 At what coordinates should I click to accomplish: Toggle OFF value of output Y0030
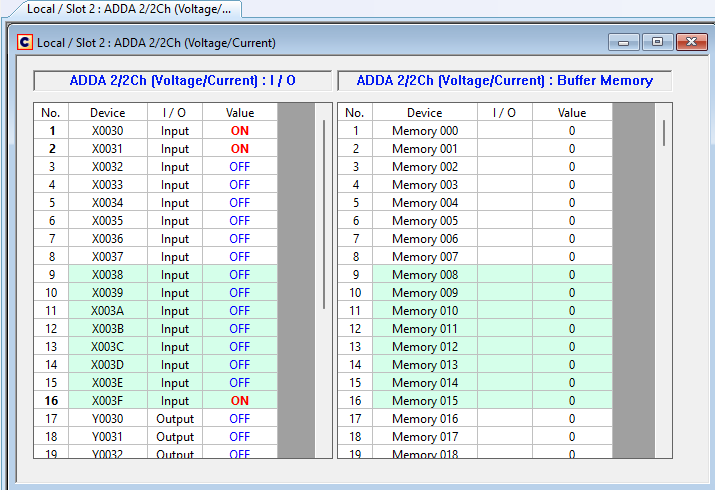click(x=239, y=419)
